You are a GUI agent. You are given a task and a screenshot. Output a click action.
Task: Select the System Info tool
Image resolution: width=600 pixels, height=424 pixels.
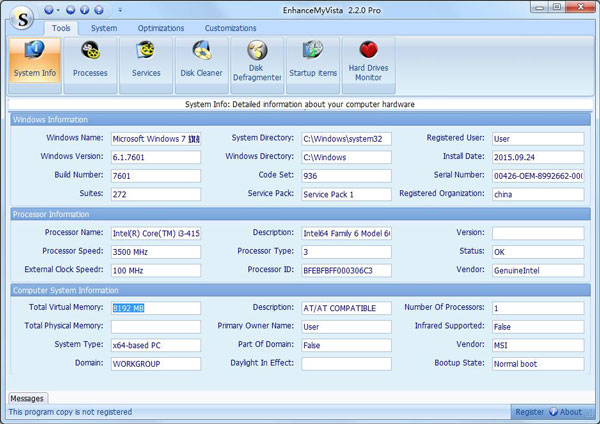[x=35, y=61]
